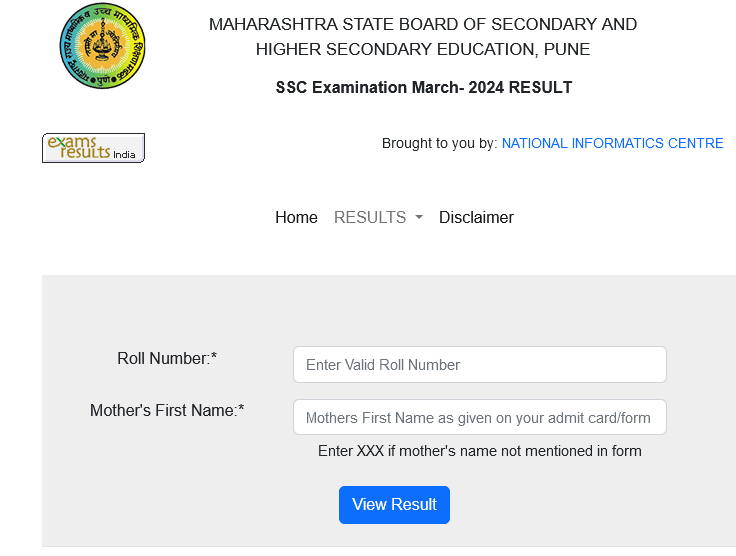Click the 'MAHARASHTRA STATE BOARD OF SECONDARY AND' heading line
The image size is (736, 556).
tap(423, 24)
